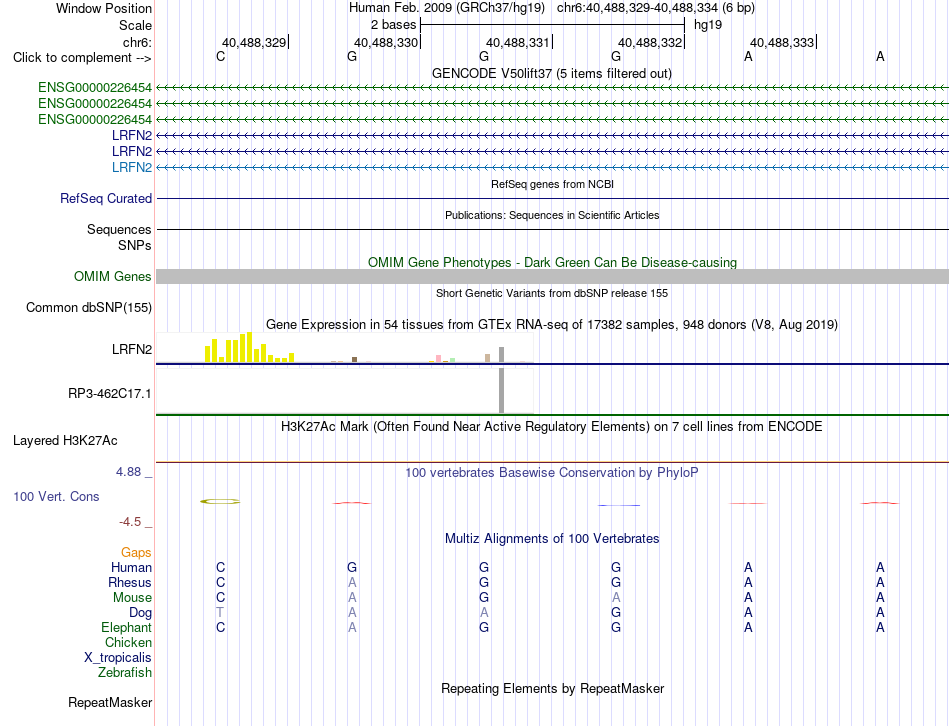Open 'Short Genetic Variants from dbSNP release 155'
Viewport: 950px width, 726px height.
pyautogui.click(x=552, y=293)
